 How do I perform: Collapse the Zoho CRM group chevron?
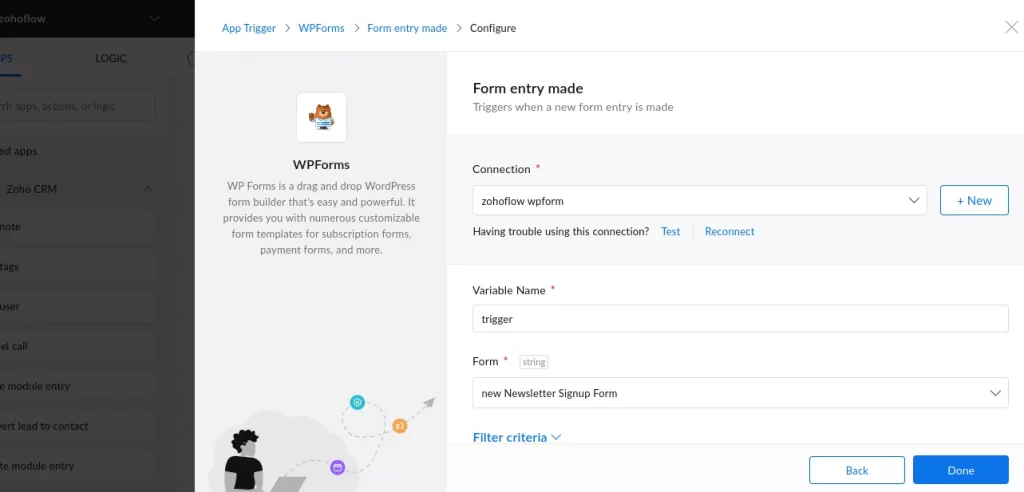click(148, 189)
